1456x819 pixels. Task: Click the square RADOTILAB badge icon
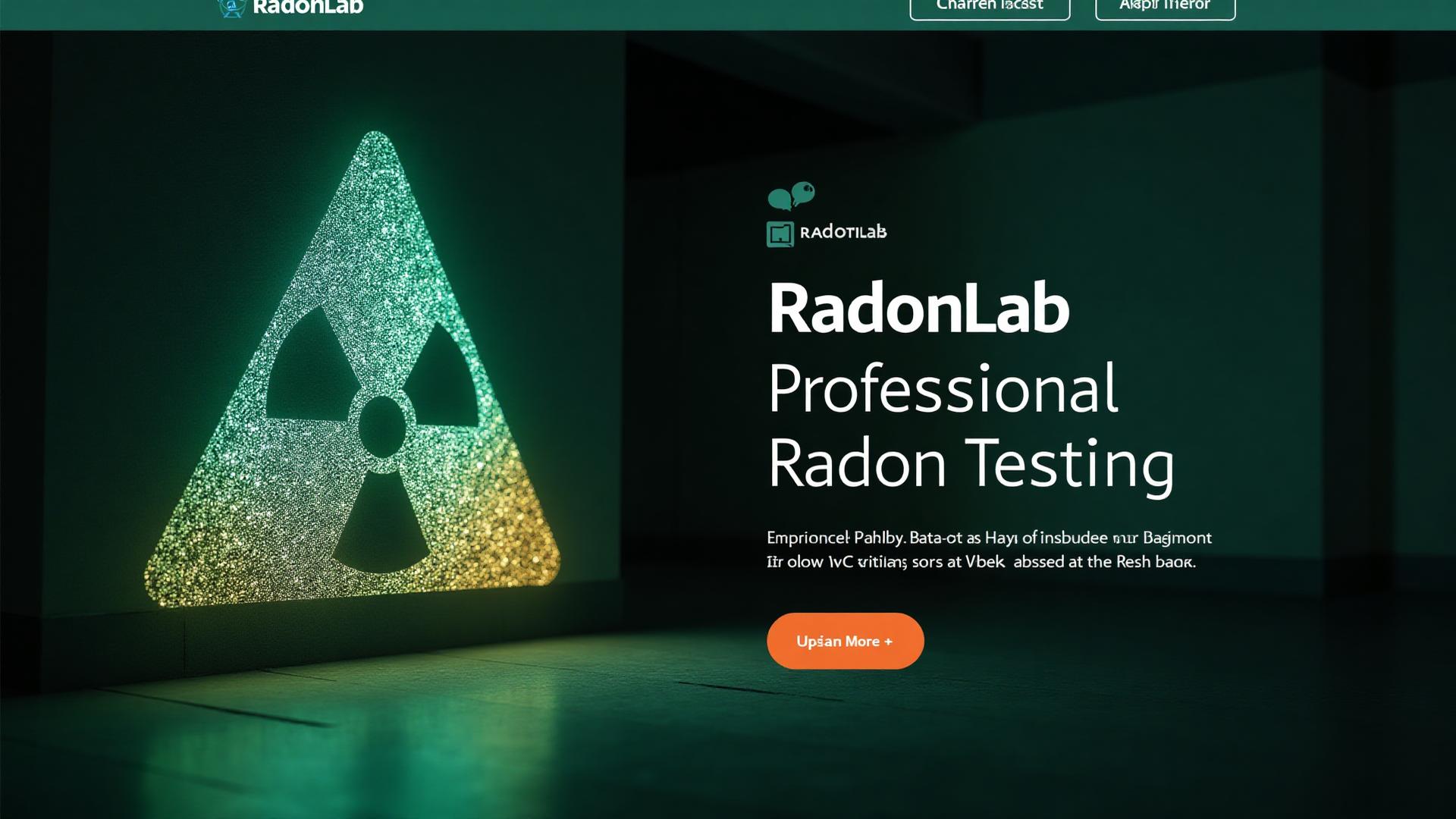(x=780, y=234)
